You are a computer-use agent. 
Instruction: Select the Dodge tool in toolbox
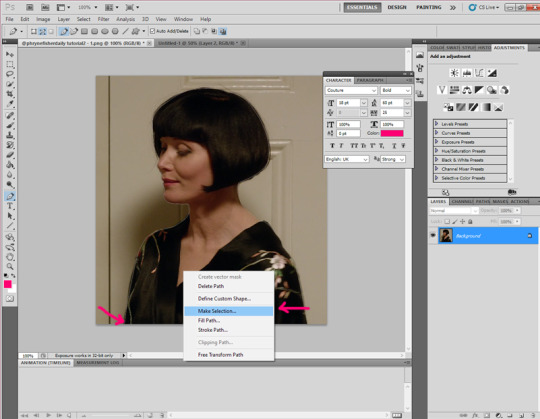pyautogui.click(x=10, y=185)
